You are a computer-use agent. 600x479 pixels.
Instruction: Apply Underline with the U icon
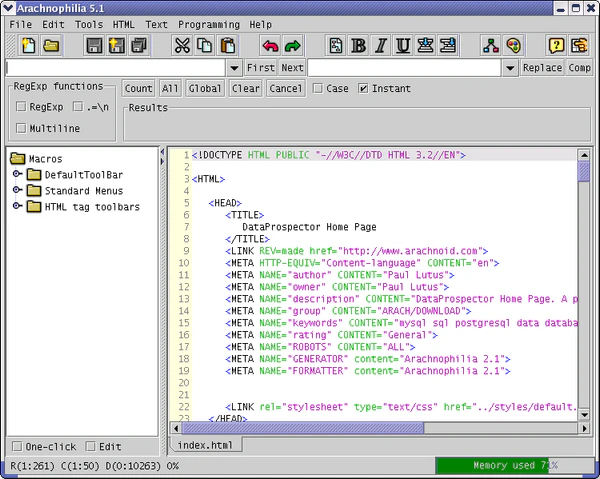[x=402, y=45]
